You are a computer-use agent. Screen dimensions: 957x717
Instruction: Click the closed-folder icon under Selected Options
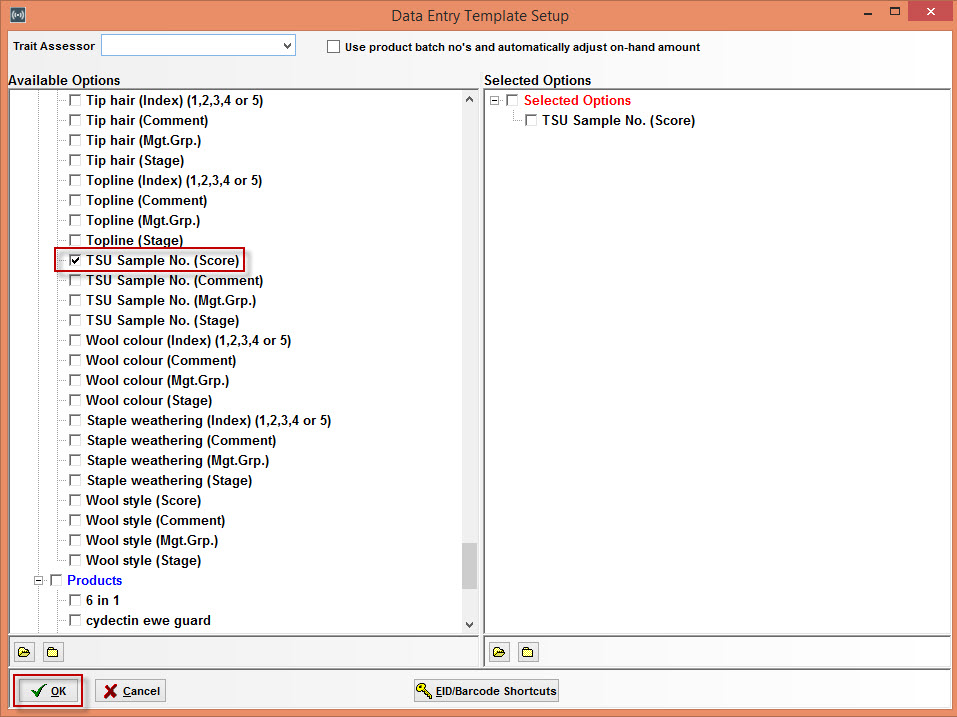tap(527, 652)
